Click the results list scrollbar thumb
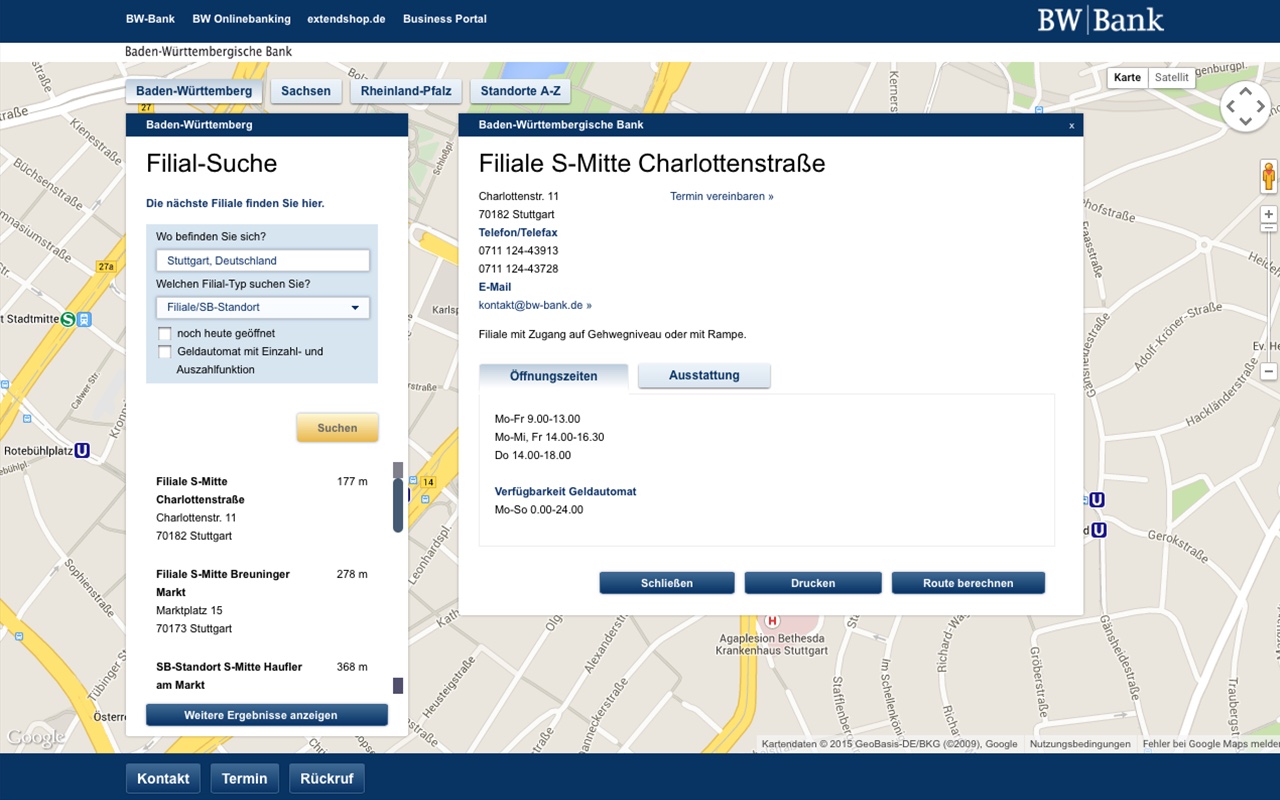1280x800 pixels. coord(398,505)
